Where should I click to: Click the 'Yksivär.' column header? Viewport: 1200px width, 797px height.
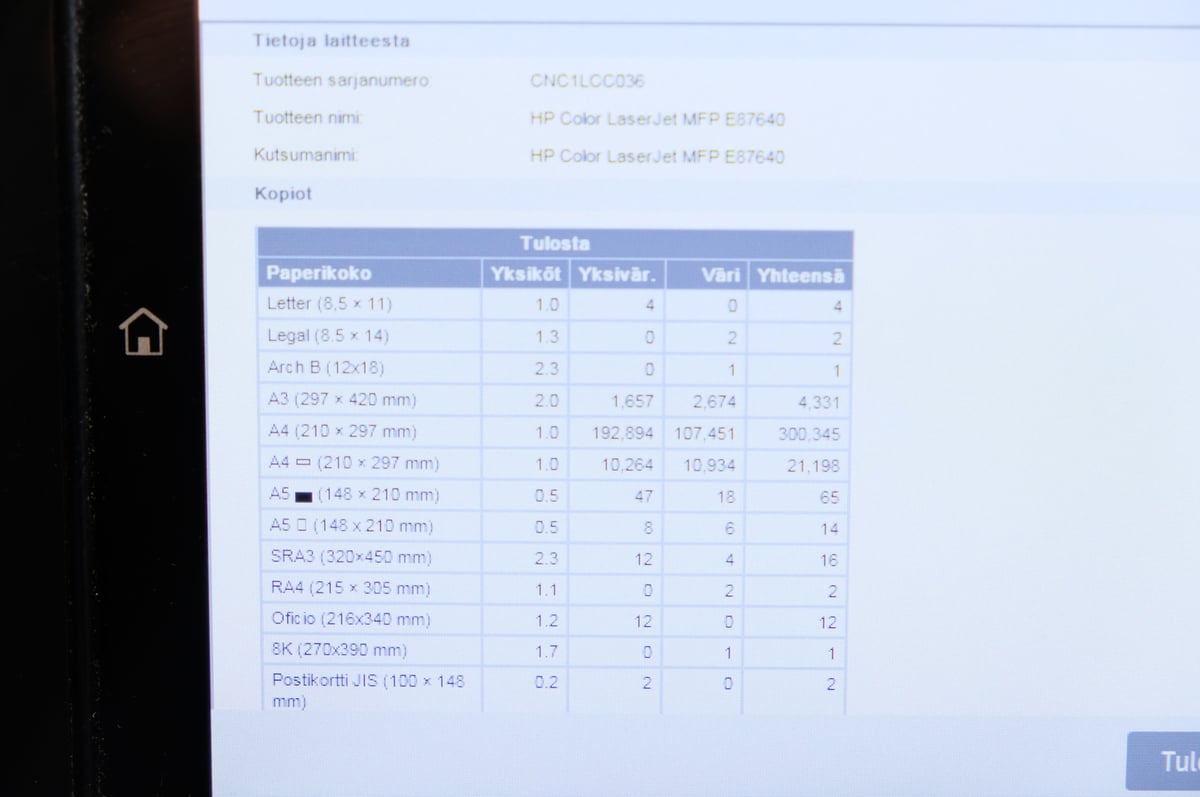[616, 275]
